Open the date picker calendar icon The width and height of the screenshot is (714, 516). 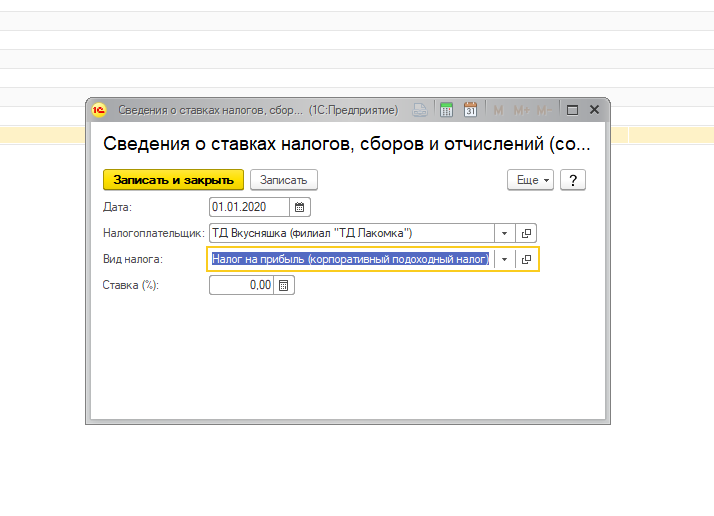(300, 207)
